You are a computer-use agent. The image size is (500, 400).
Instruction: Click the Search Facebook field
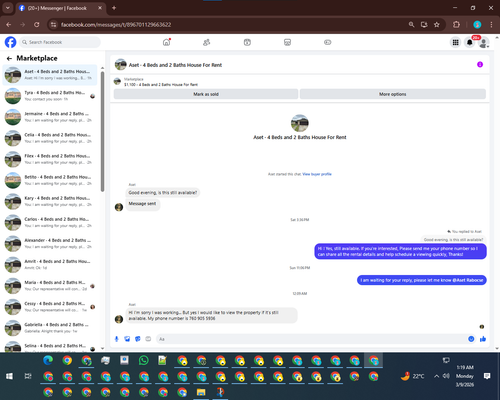click(60, 42)
